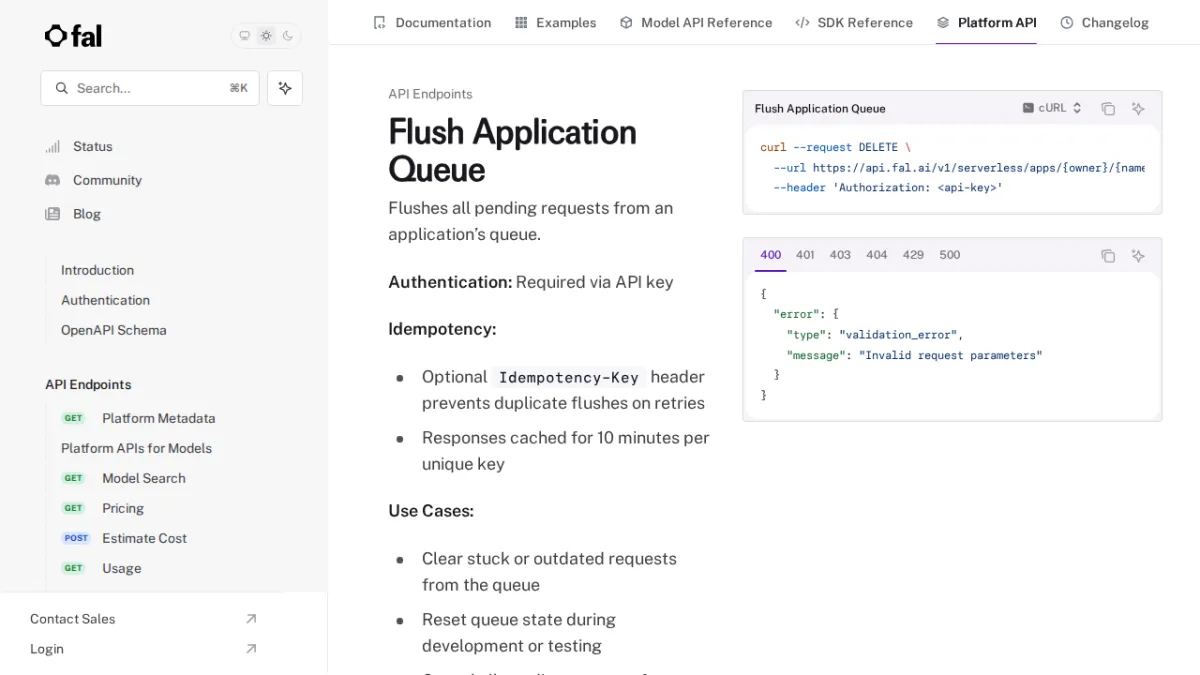Click the Idempotency-Key inline code

point(568,377)
